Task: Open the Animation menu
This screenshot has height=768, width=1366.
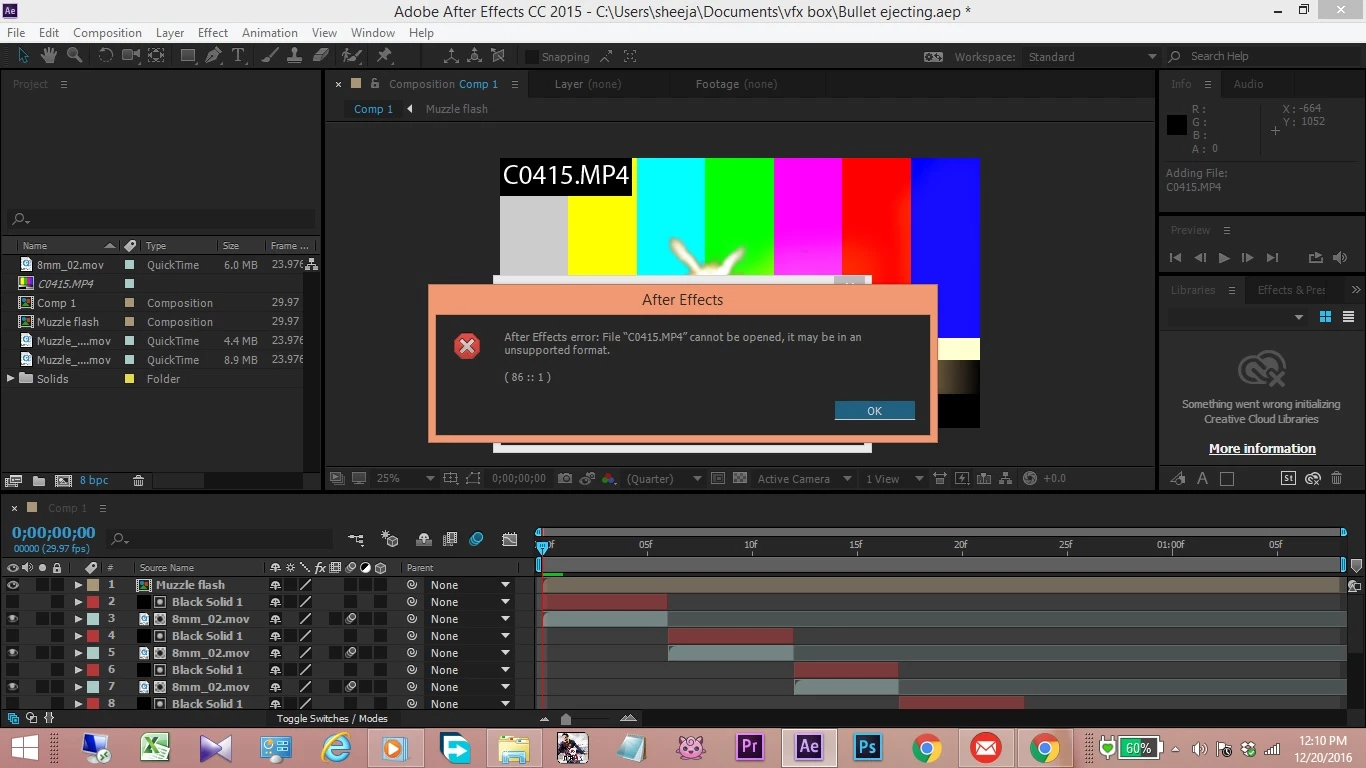Action: pyautogui.click(x=270, y=32)
